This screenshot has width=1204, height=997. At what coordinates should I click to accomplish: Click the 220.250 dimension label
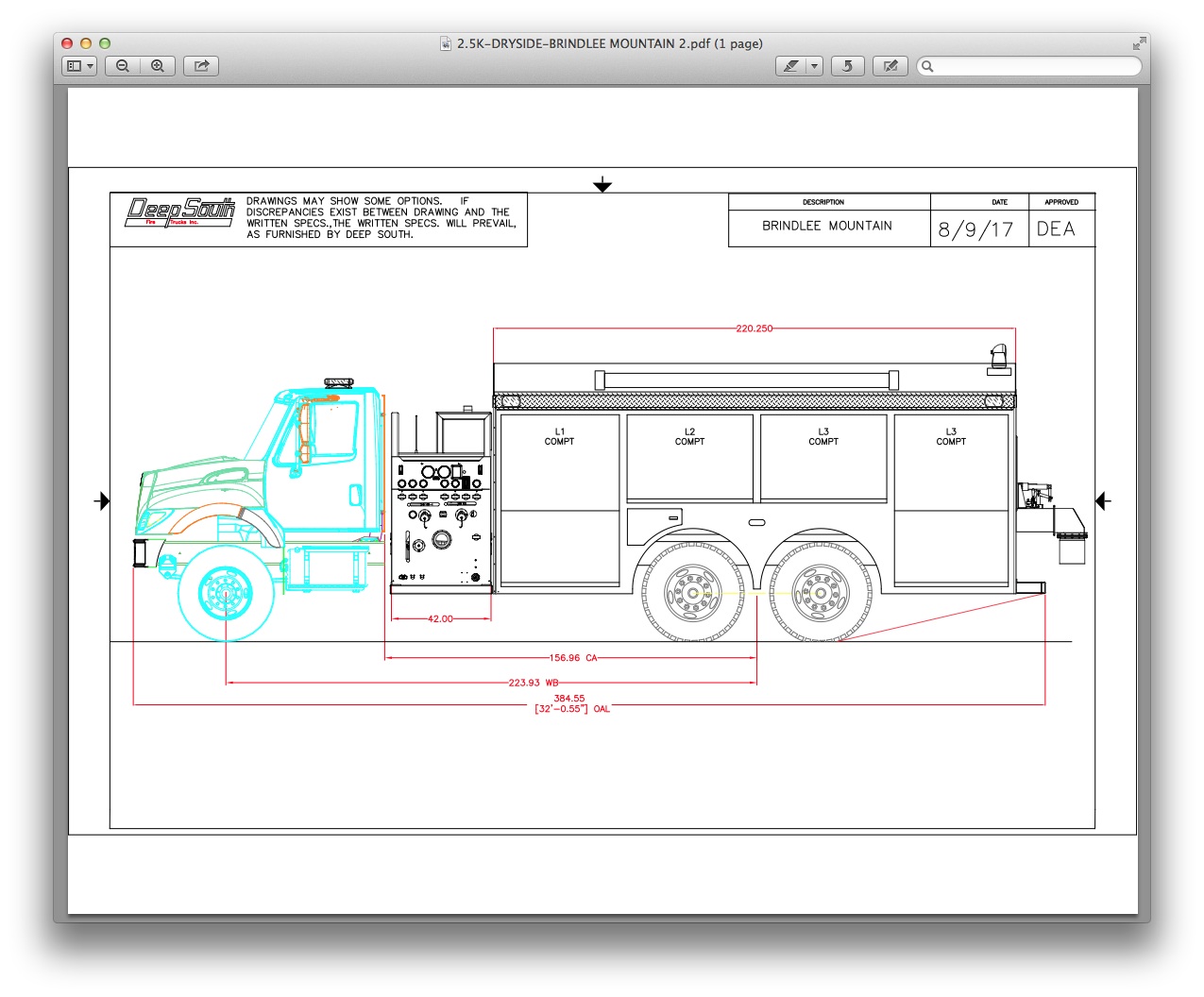pos(755,329)
